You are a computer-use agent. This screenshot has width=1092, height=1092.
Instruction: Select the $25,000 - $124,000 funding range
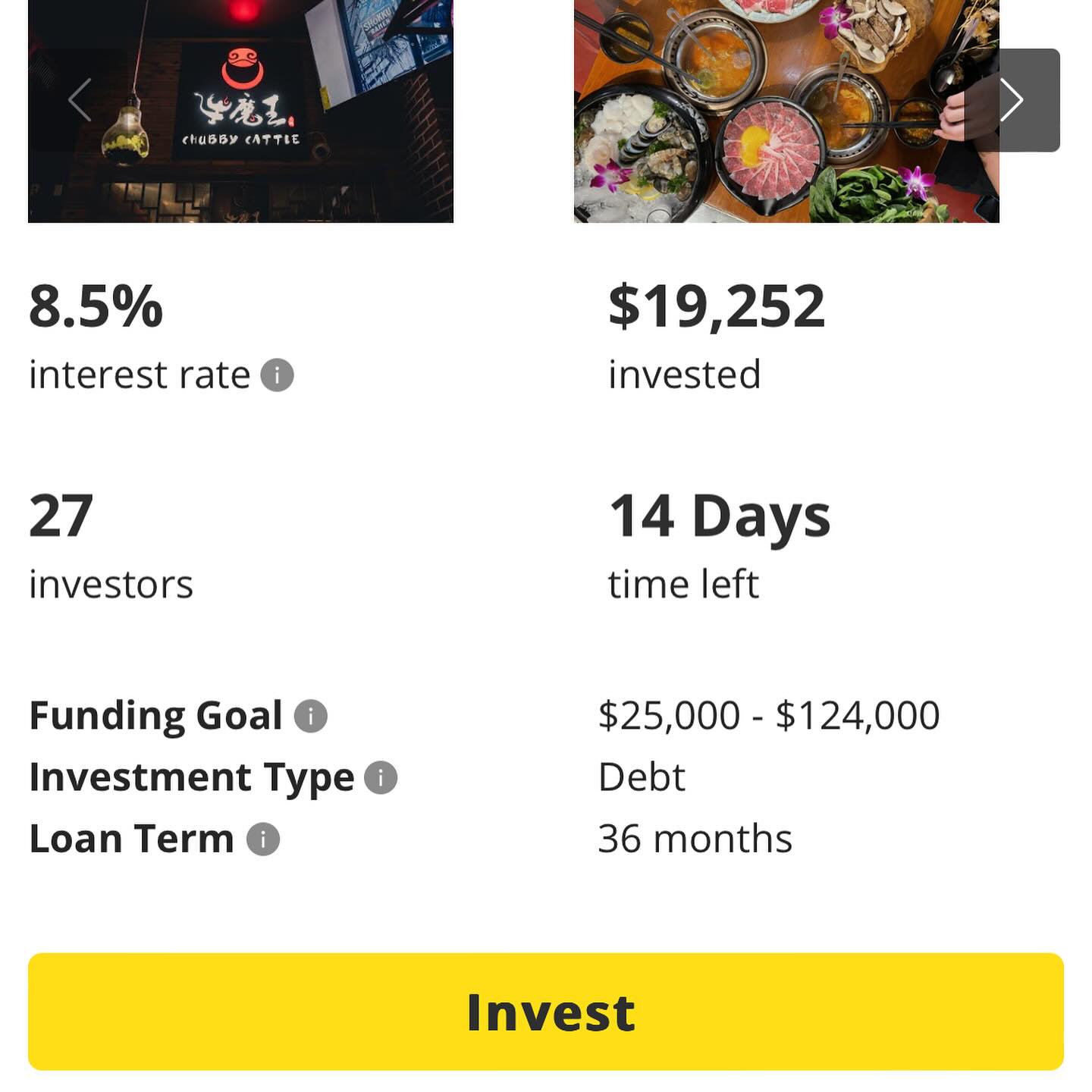tap(769, 716)
